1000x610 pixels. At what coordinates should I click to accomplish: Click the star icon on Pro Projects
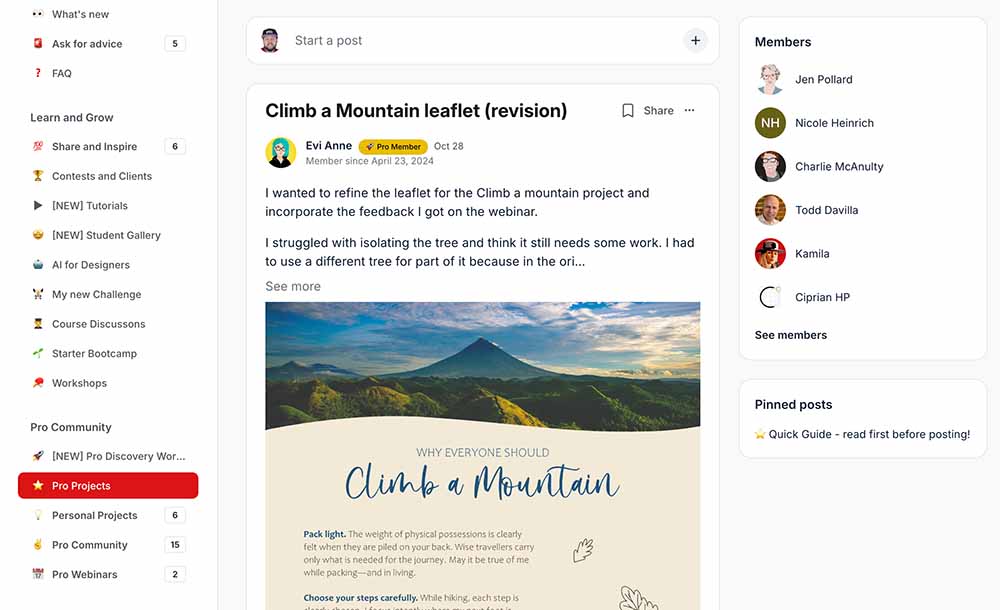pyautogui.click(x=38, y=486)
